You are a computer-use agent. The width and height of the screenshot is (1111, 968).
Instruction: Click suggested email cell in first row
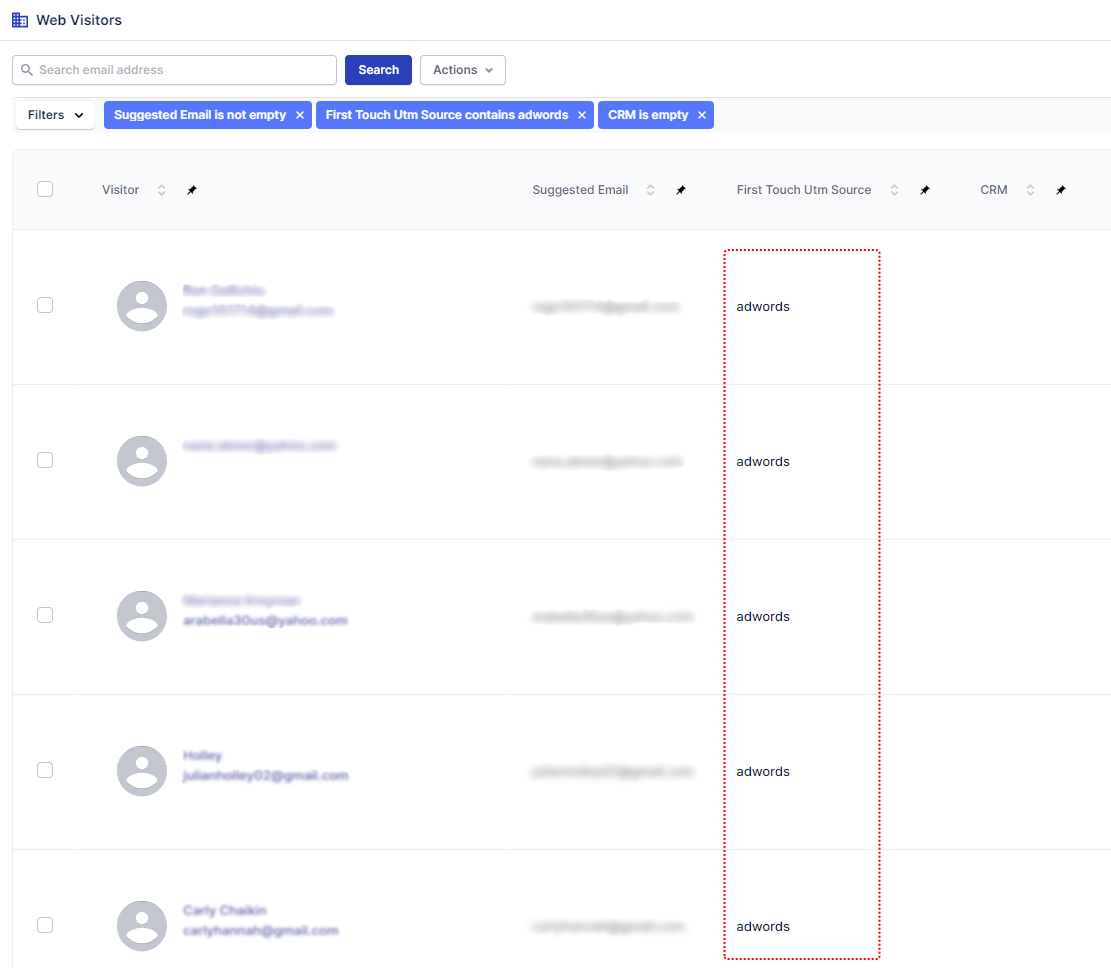pyautogui.click(x=606, y=306)
